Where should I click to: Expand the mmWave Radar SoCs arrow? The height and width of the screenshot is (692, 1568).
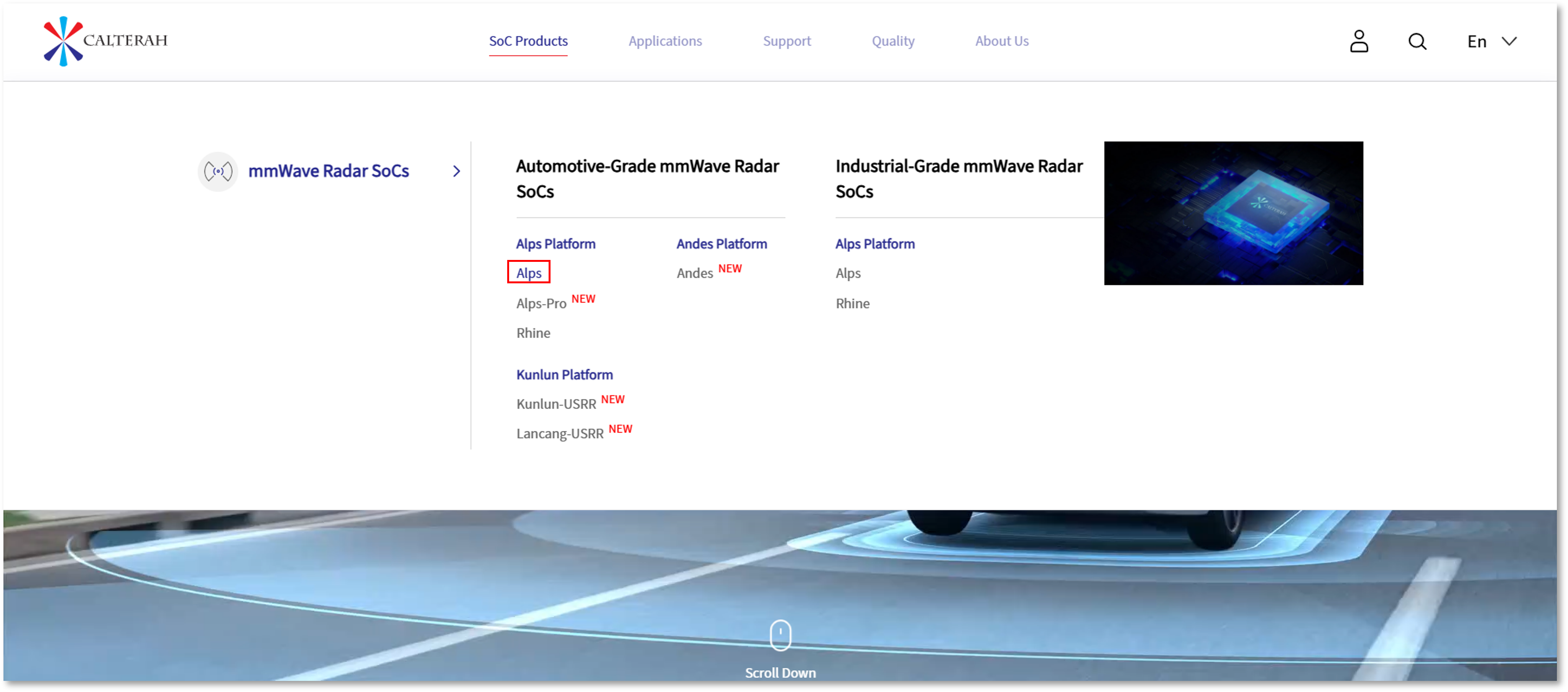point(456,172)
